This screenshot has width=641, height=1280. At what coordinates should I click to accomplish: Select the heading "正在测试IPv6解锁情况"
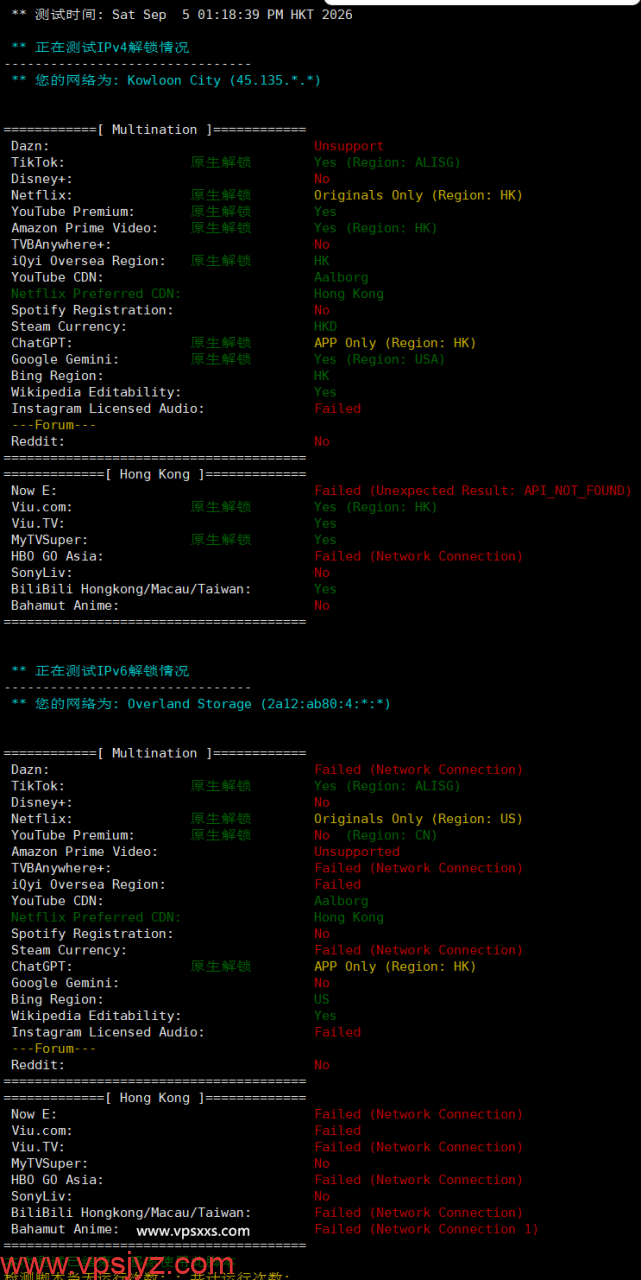(x=112, y=671)
